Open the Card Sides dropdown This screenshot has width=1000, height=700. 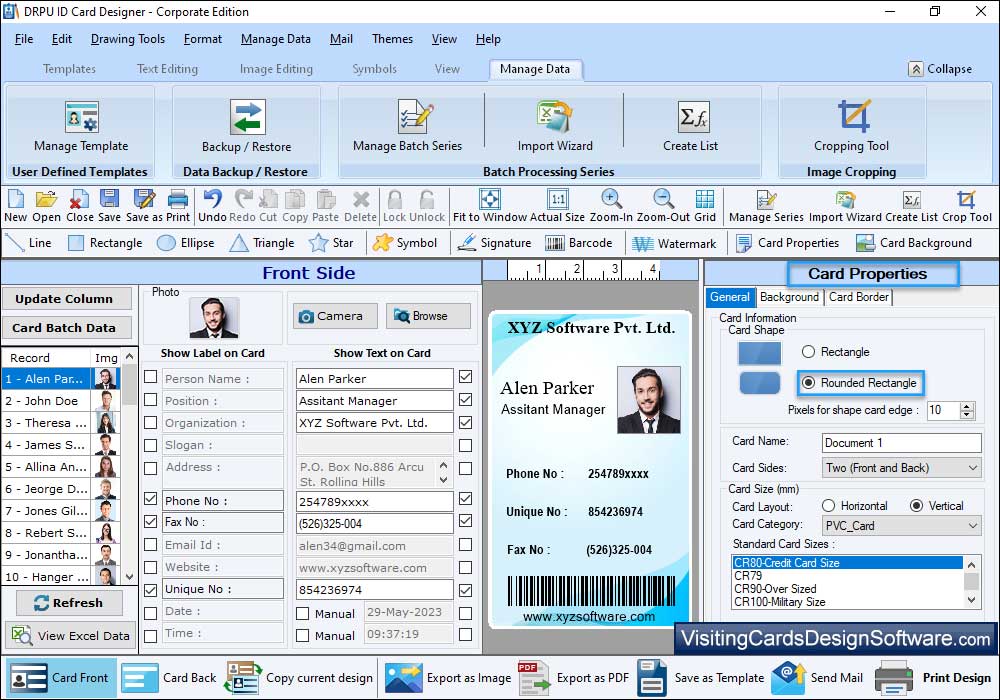click(902, 468)
